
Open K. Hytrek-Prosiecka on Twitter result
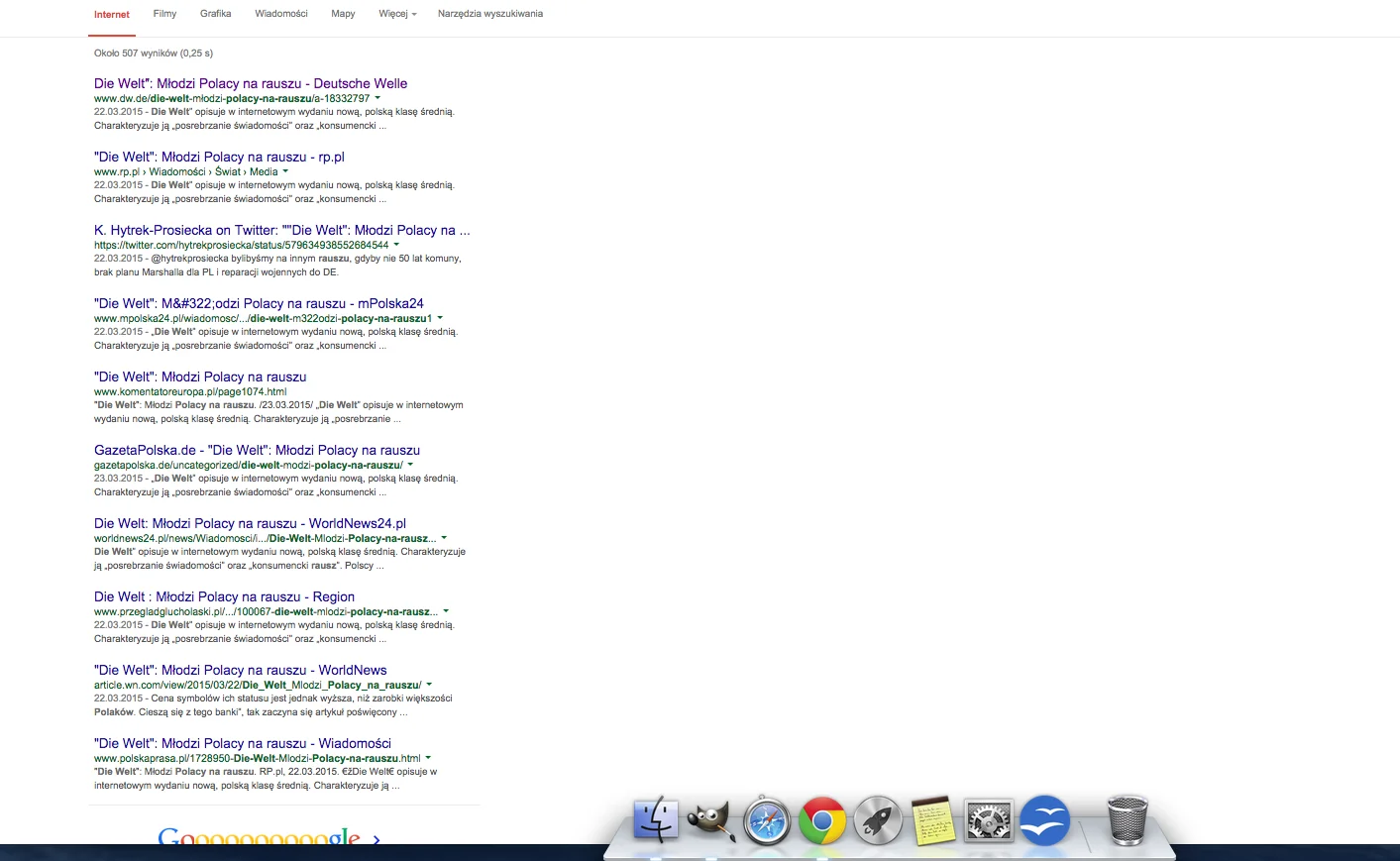click(282, 230)
